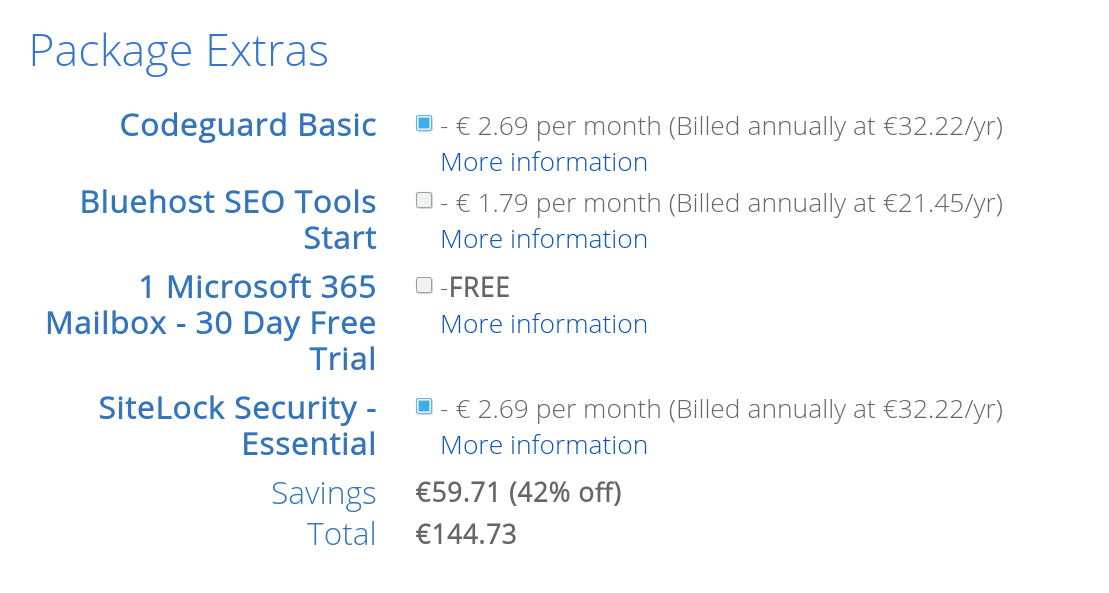Open More information for SiteLock Security
The width and height of the screenshot is (1109, 593).
(544, 445)
